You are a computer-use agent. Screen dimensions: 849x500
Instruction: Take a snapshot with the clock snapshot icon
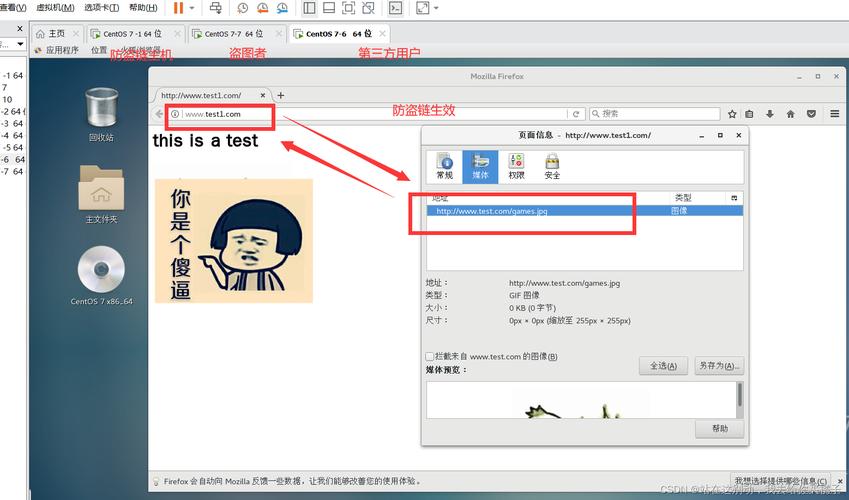pos(243,8)
